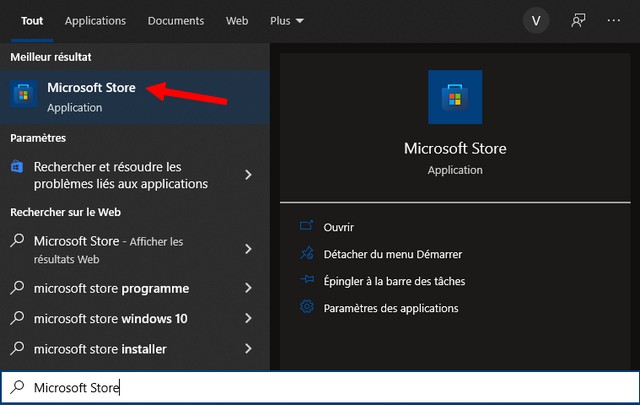
Task: Expand arrow for 'microsoft store programme'
Action: (248, 288)
